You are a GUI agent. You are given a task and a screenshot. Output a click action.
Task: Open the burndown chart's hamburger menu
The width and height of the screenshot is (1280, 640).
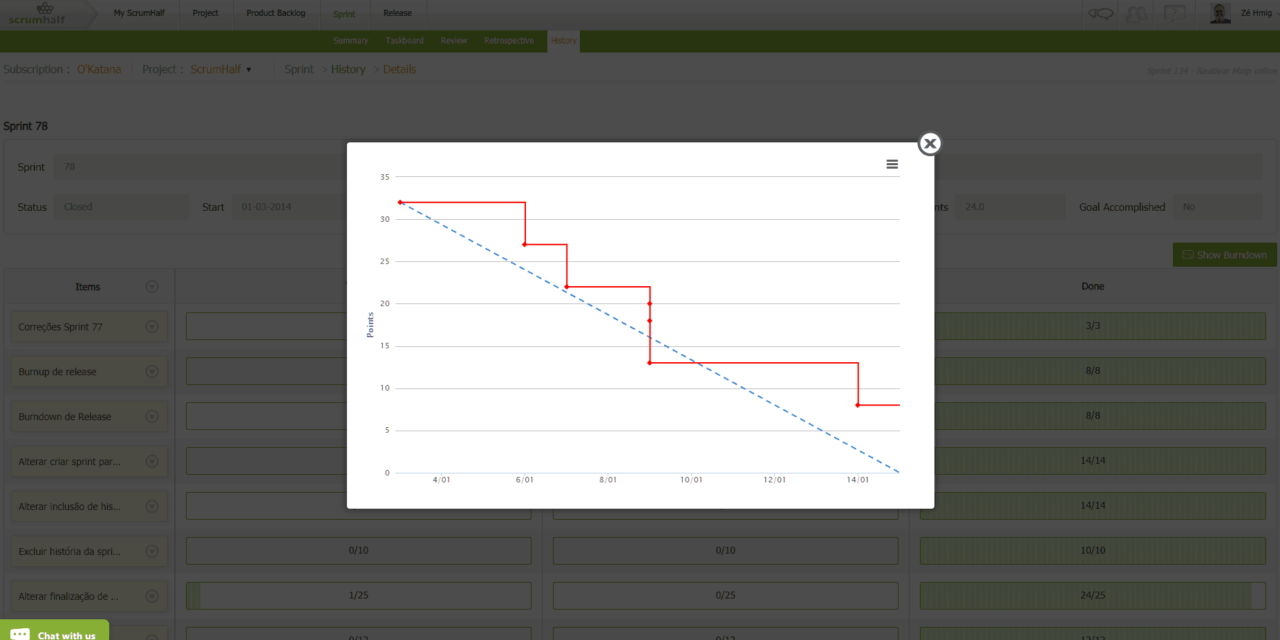click(x=891, y=164)
